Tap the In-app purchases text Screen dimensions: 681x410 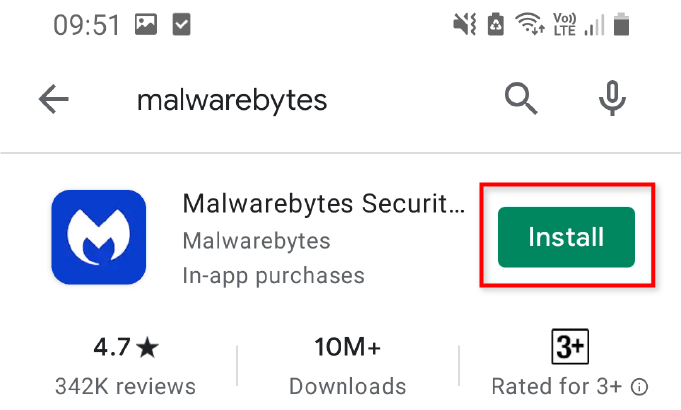273,276
